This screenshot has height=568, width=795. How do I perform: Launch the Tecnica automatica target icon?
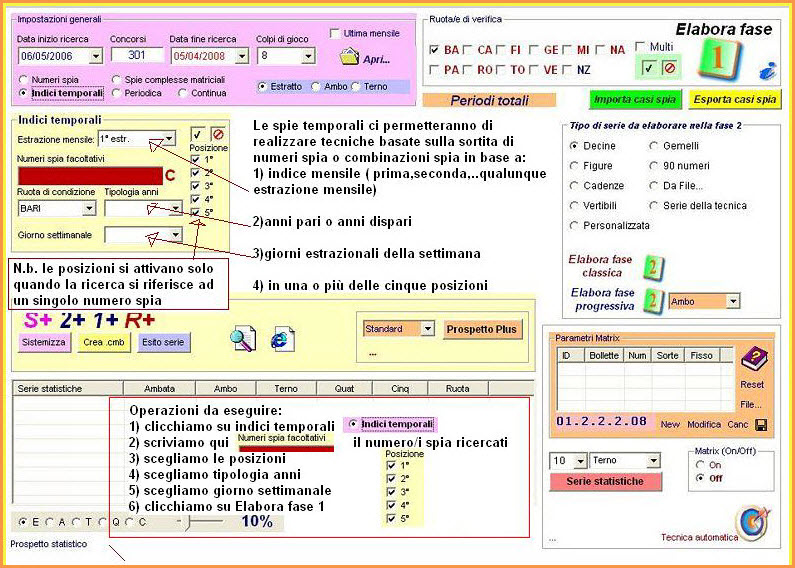(x=753, y=523)
